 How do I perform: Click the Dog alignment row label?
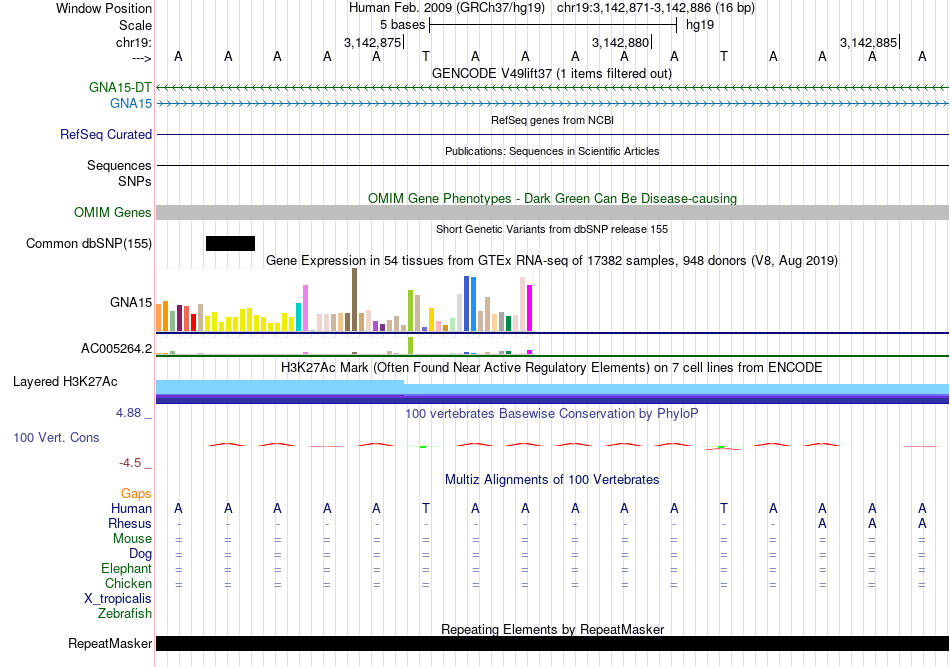tap(140, 554)
